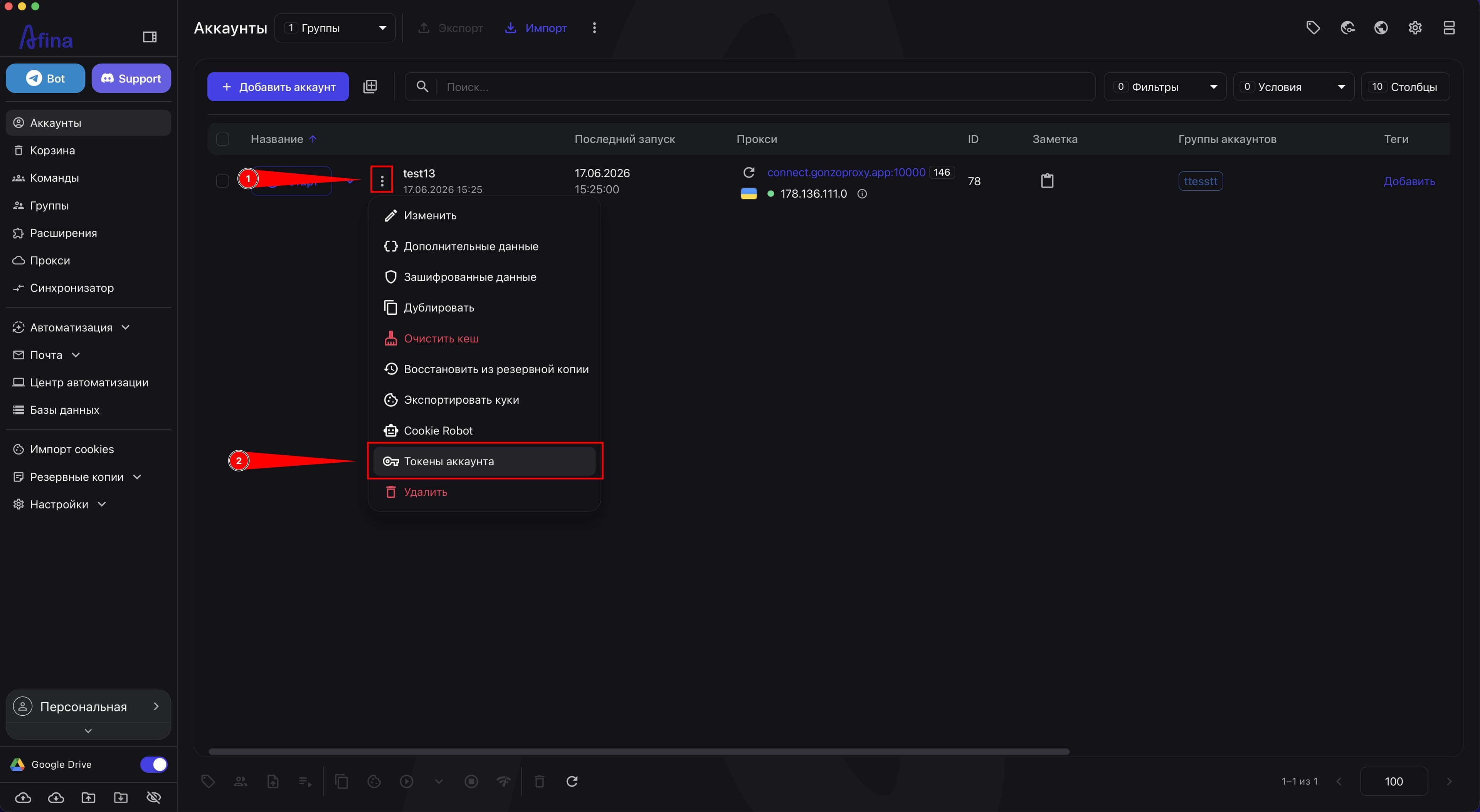Open the note clipboard icon for test13
Screen dimensions: 1480x812
tap(1047, 181)
